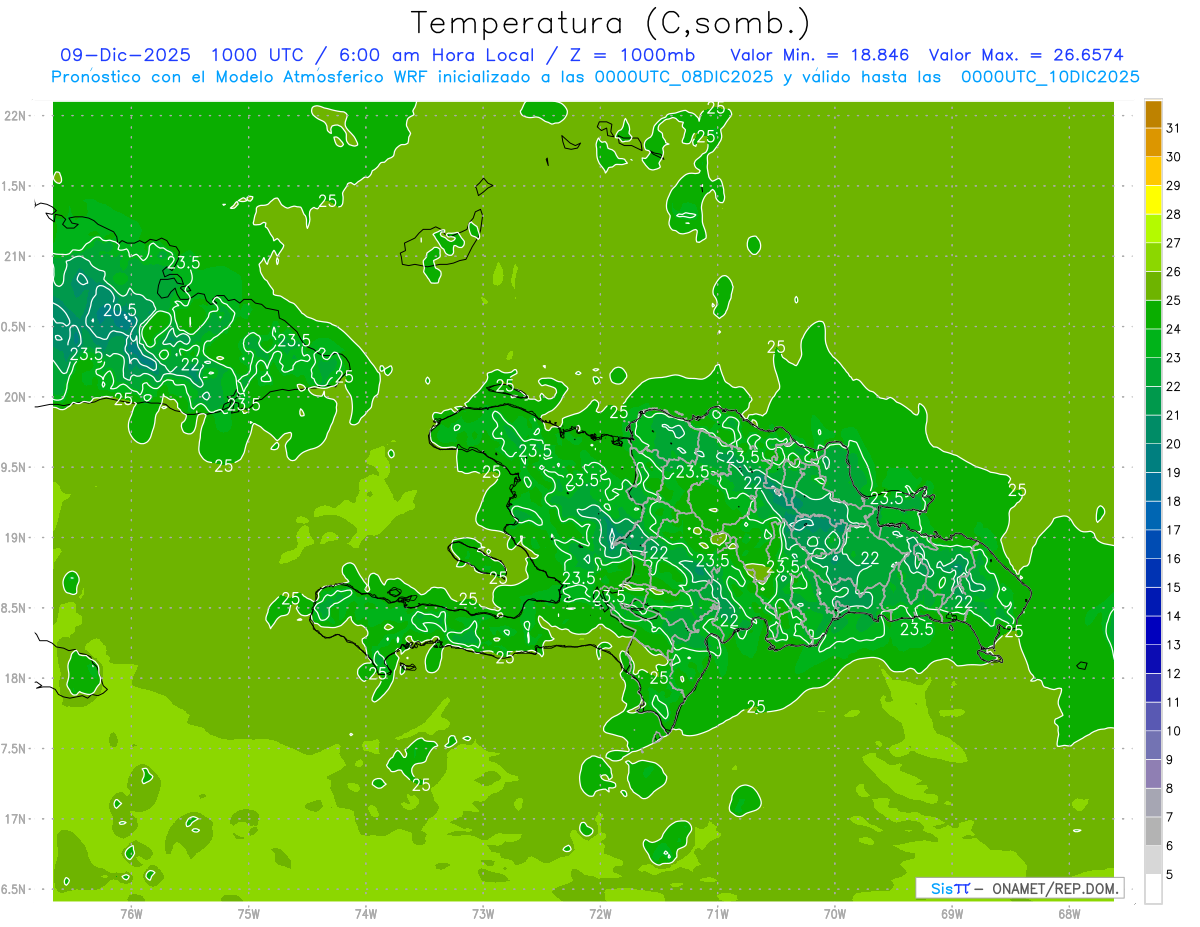
Task: Click the "0000UTC_08DIC2025" initialization time
Action: pyautogui.click(x=684, y=77)
